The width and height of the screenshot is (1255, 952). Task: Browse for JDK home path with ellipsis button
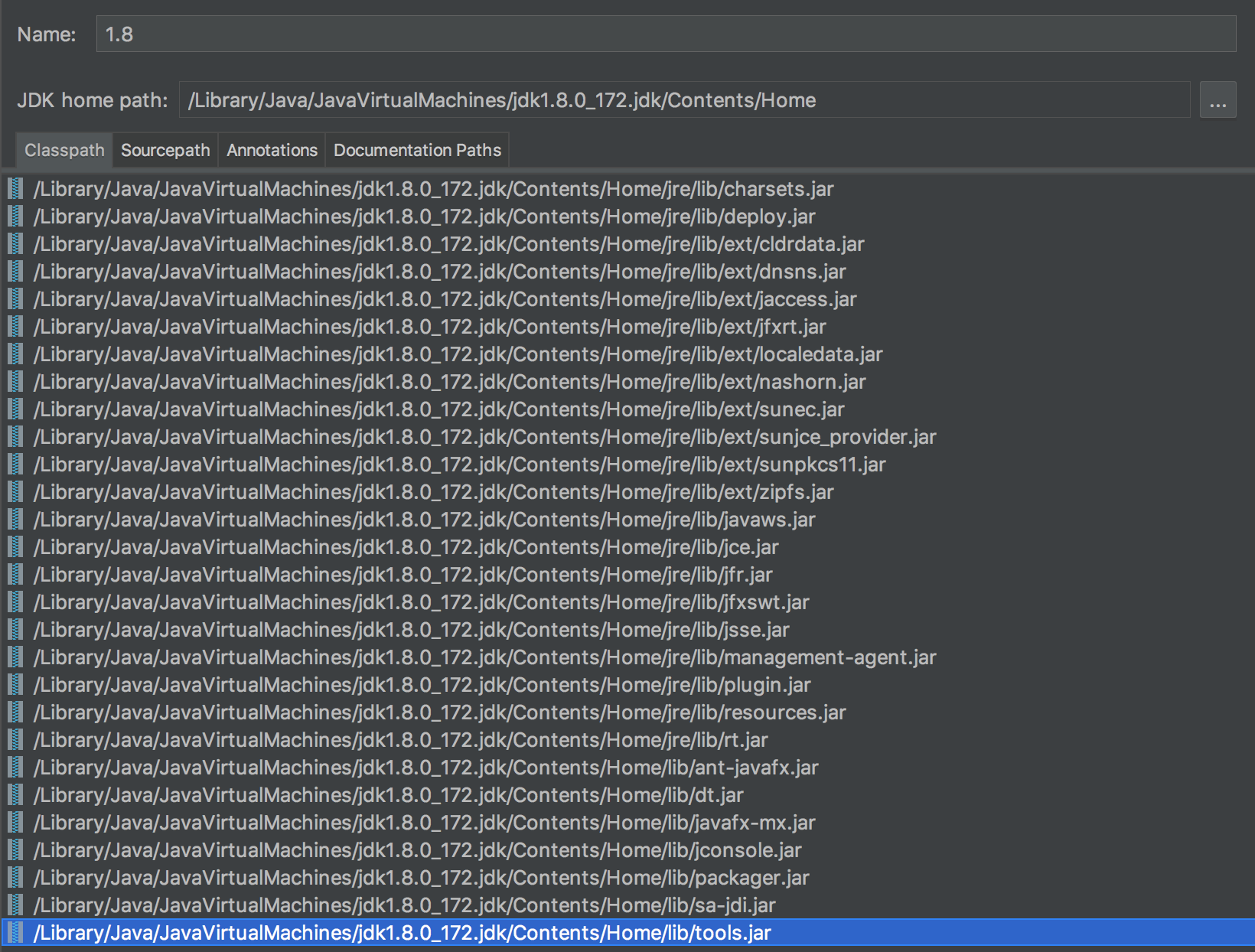click(x=1218, y=100)
